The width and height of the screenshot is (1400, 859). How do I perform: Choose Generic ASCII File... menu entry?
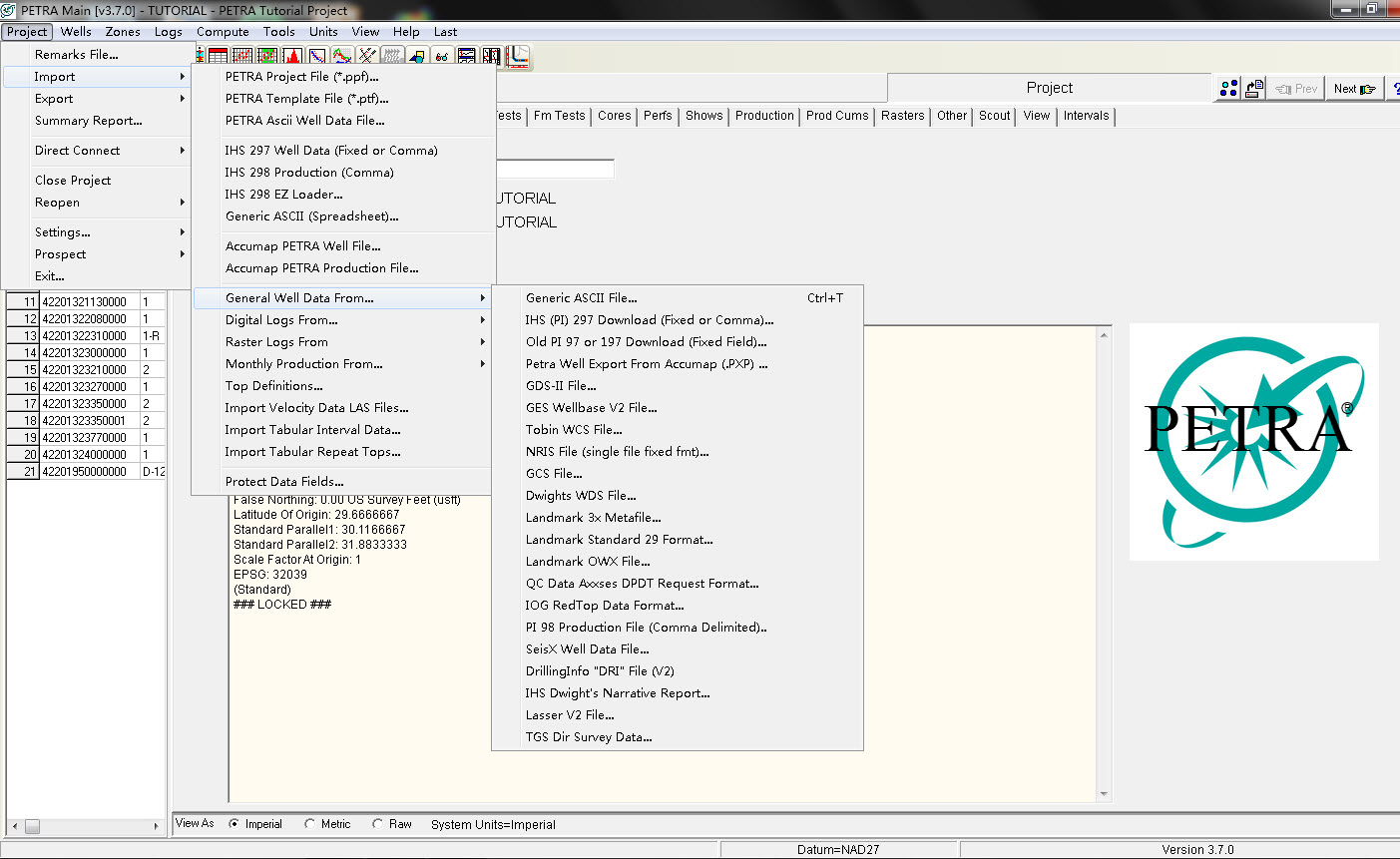click(678, 298)
